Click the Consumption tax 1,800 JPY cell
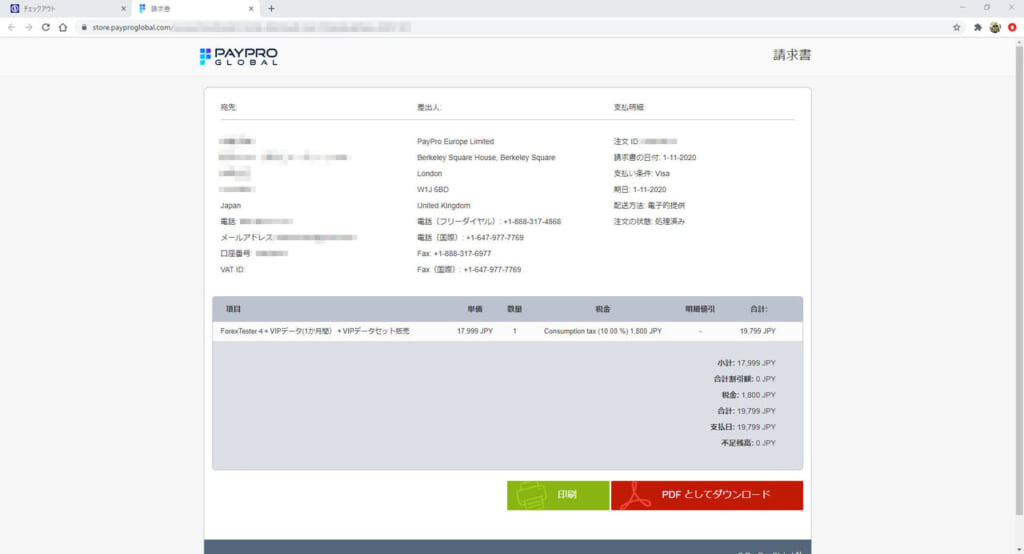Screen dimensions: 1024x554 603,331
